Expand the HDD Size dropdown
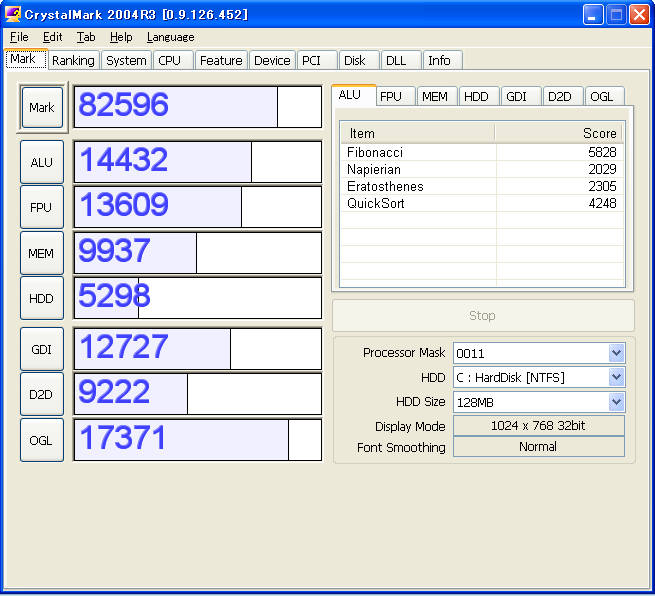 tap(616, 401)
